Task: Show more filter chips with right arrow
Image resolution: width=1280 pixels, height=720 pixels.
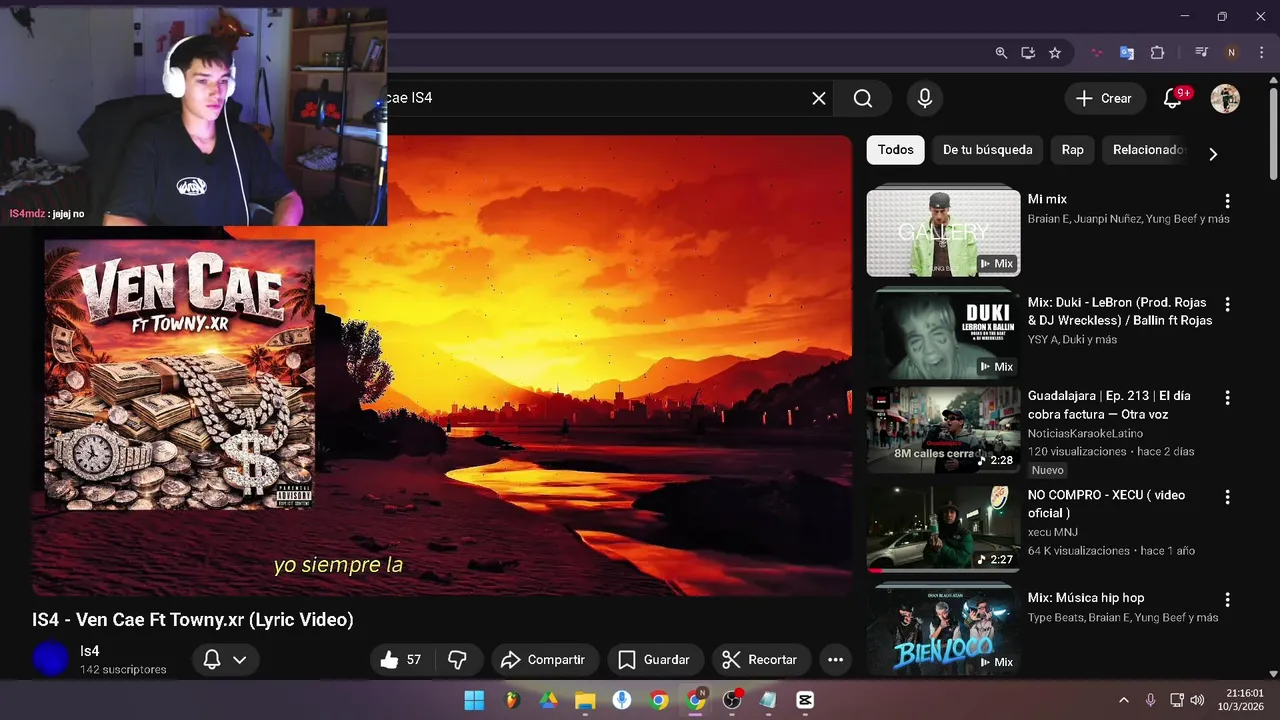Action: coord(1213,154)
